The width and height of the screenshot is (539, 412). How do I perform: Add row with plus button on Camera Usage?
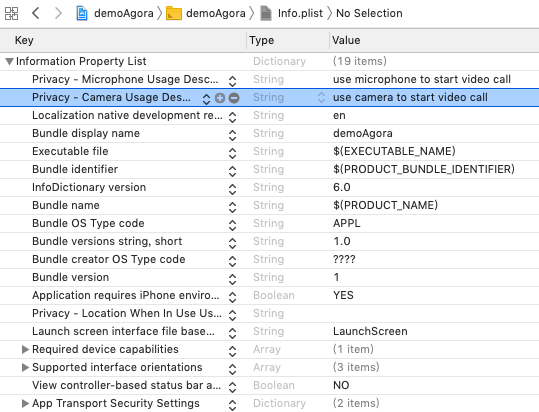(220, 98)
